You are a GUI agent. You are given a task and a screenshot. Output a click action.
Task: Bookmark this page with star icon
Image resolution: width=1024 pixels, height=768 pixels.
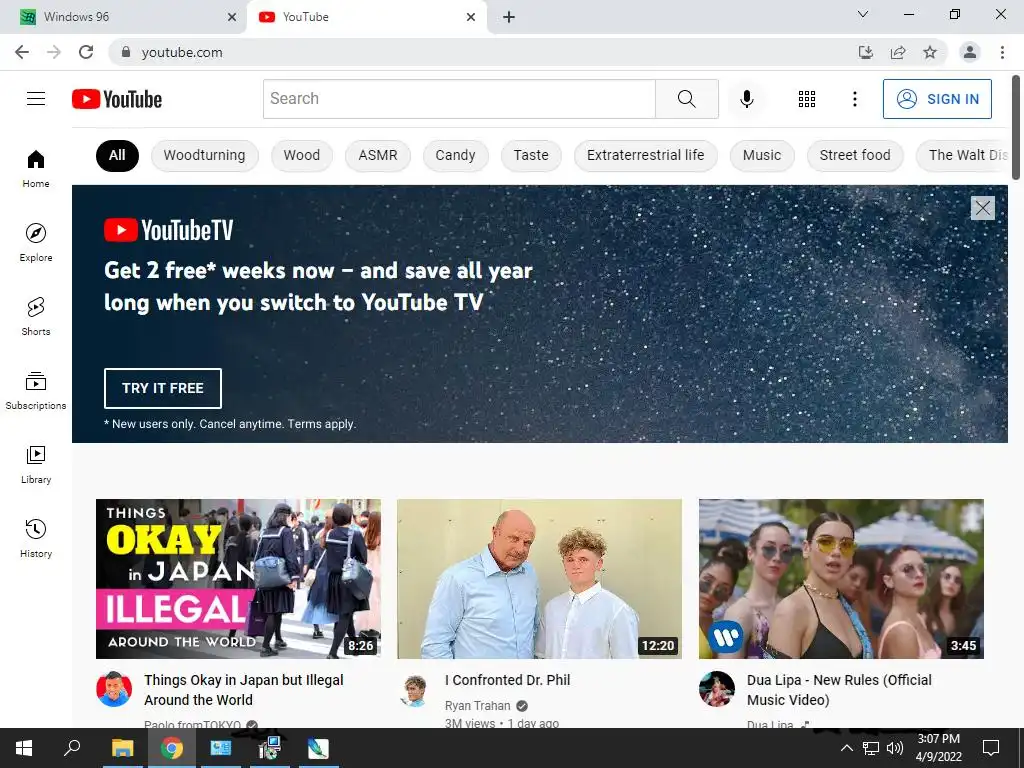pos(930,52)
